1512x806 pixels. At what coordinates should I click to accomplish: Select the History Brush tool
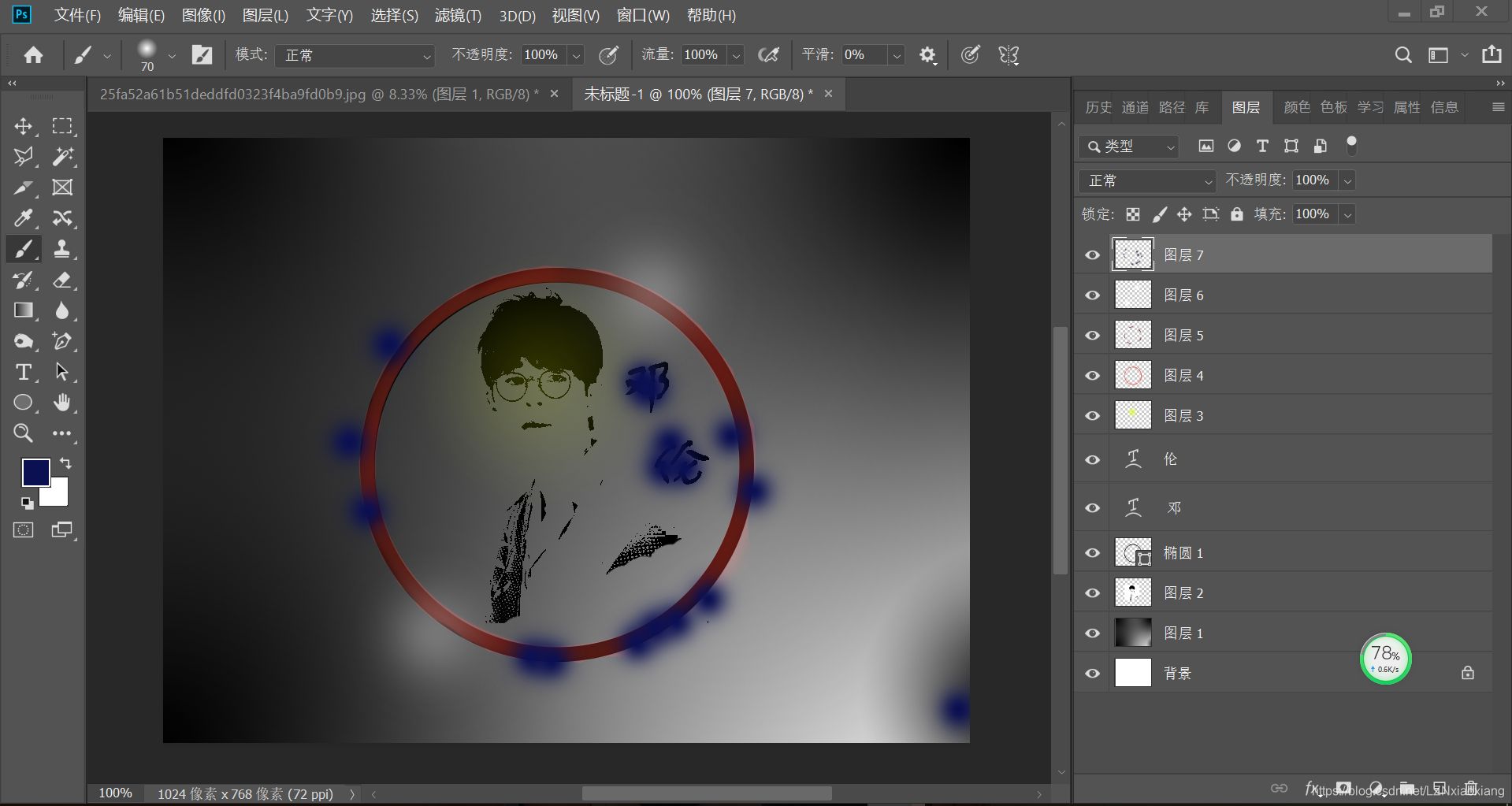pos(23,280)
